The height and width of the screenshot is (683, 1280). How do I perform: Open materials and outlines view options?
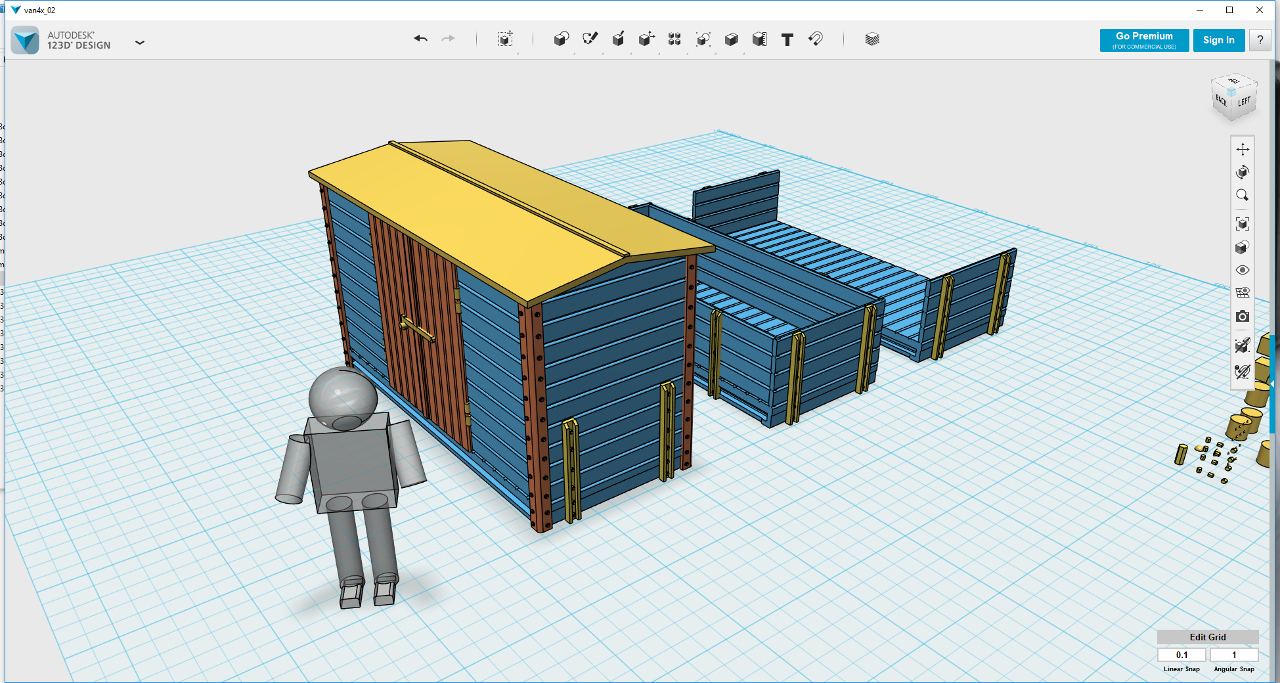(x=1242, y=247)
